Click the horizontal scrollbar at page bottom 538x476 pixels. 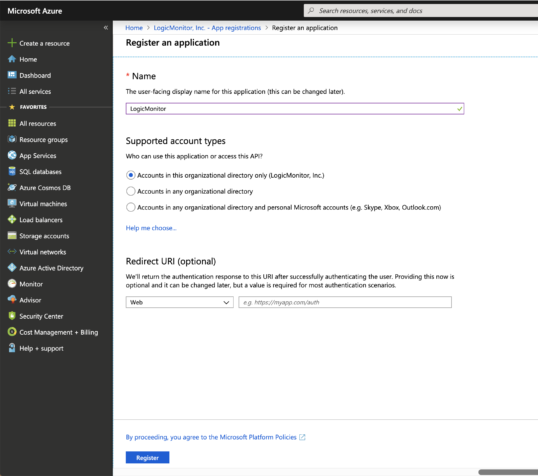[508, 472]
